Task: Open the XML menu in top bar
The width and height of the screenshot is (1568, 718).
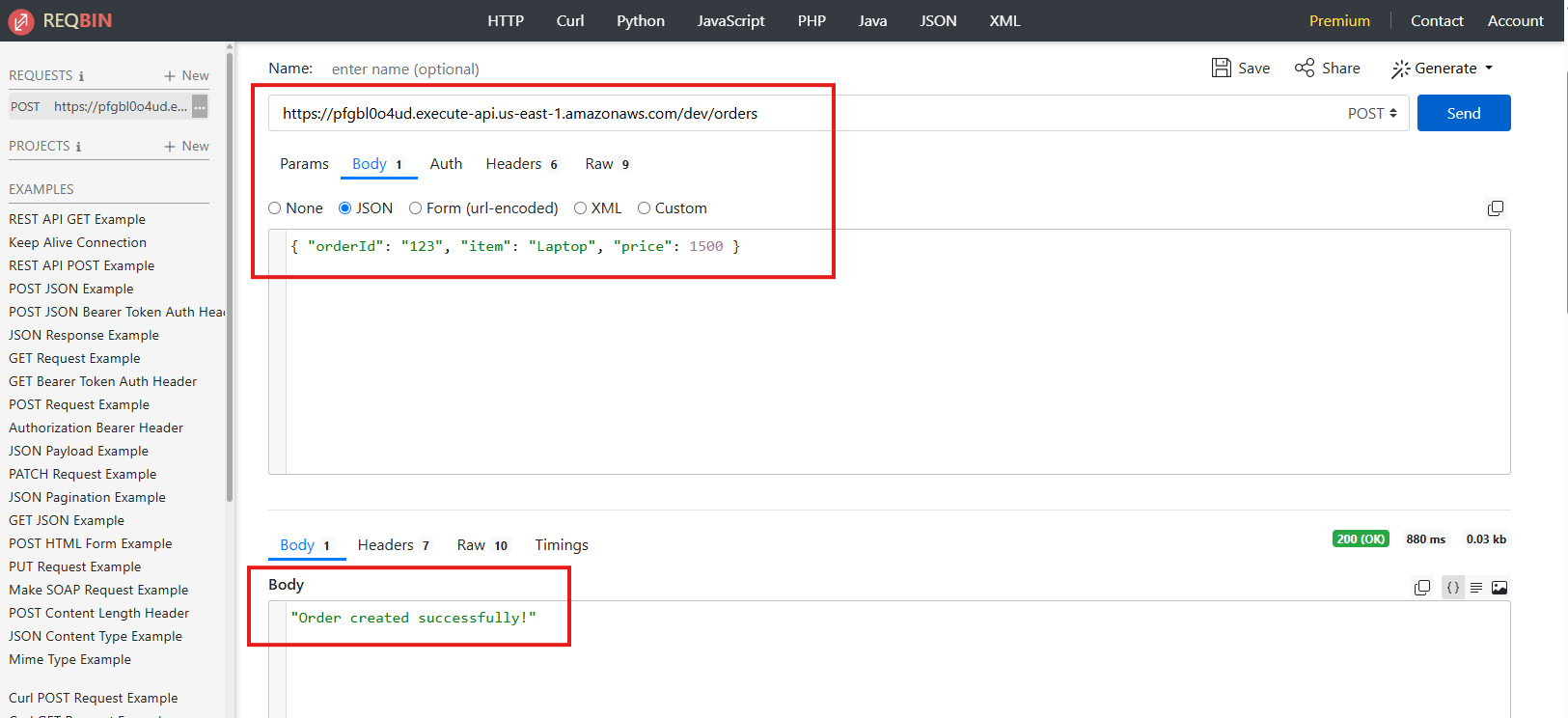Action: pyautogui.click(x=1004, y=21)
